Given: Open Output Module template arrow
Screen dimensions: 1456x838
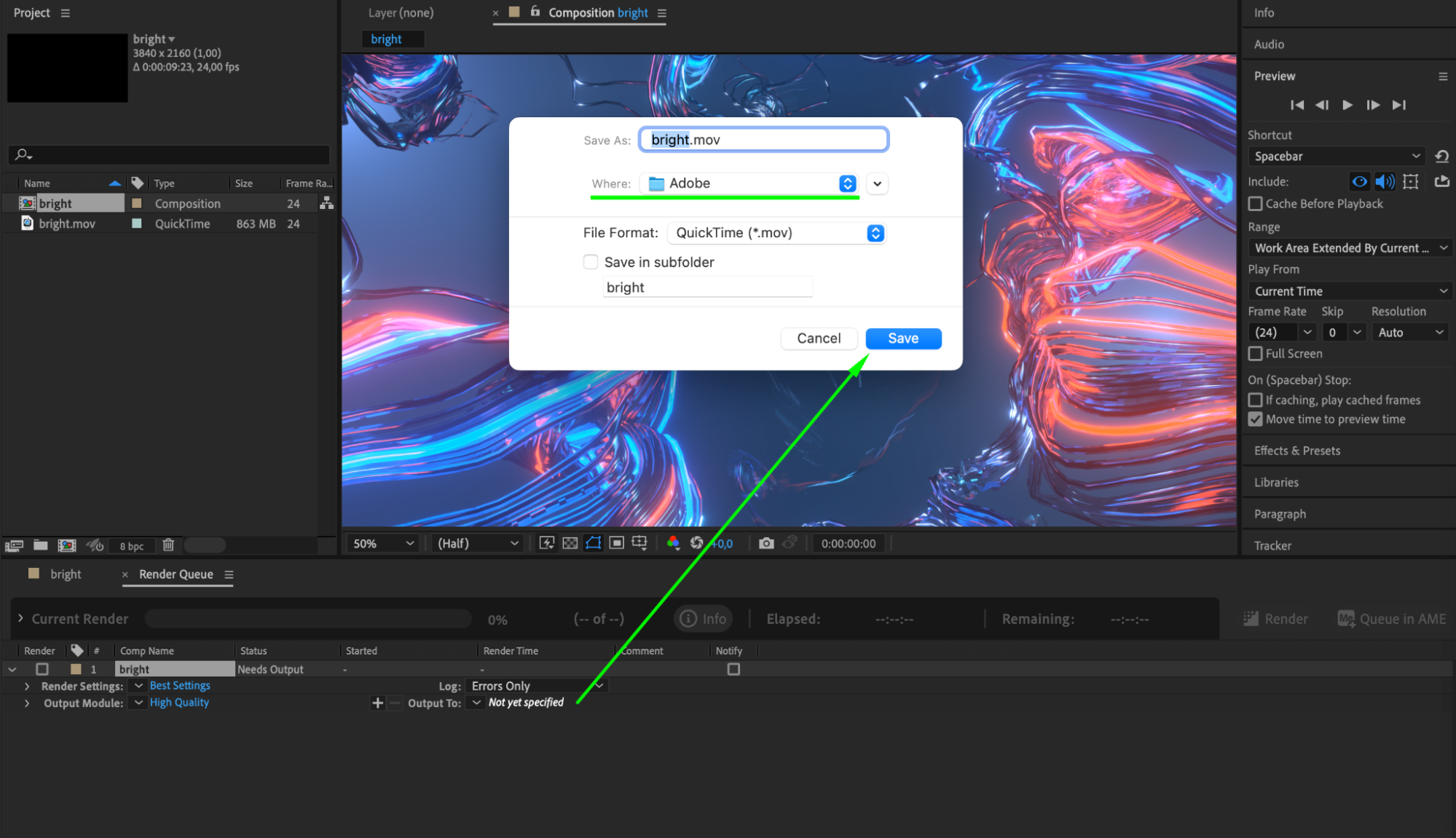Looking at the screenshot, I should (x=138, y=703).
